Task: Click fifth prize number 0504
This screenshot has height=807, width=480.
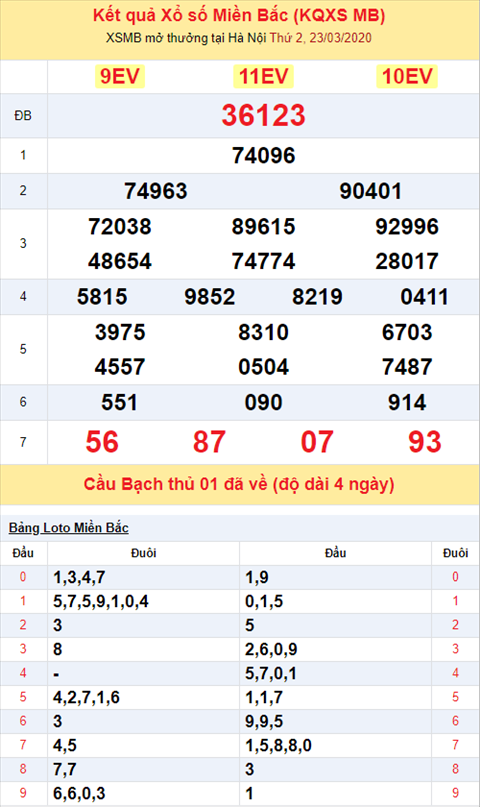Action: (263, 367)
